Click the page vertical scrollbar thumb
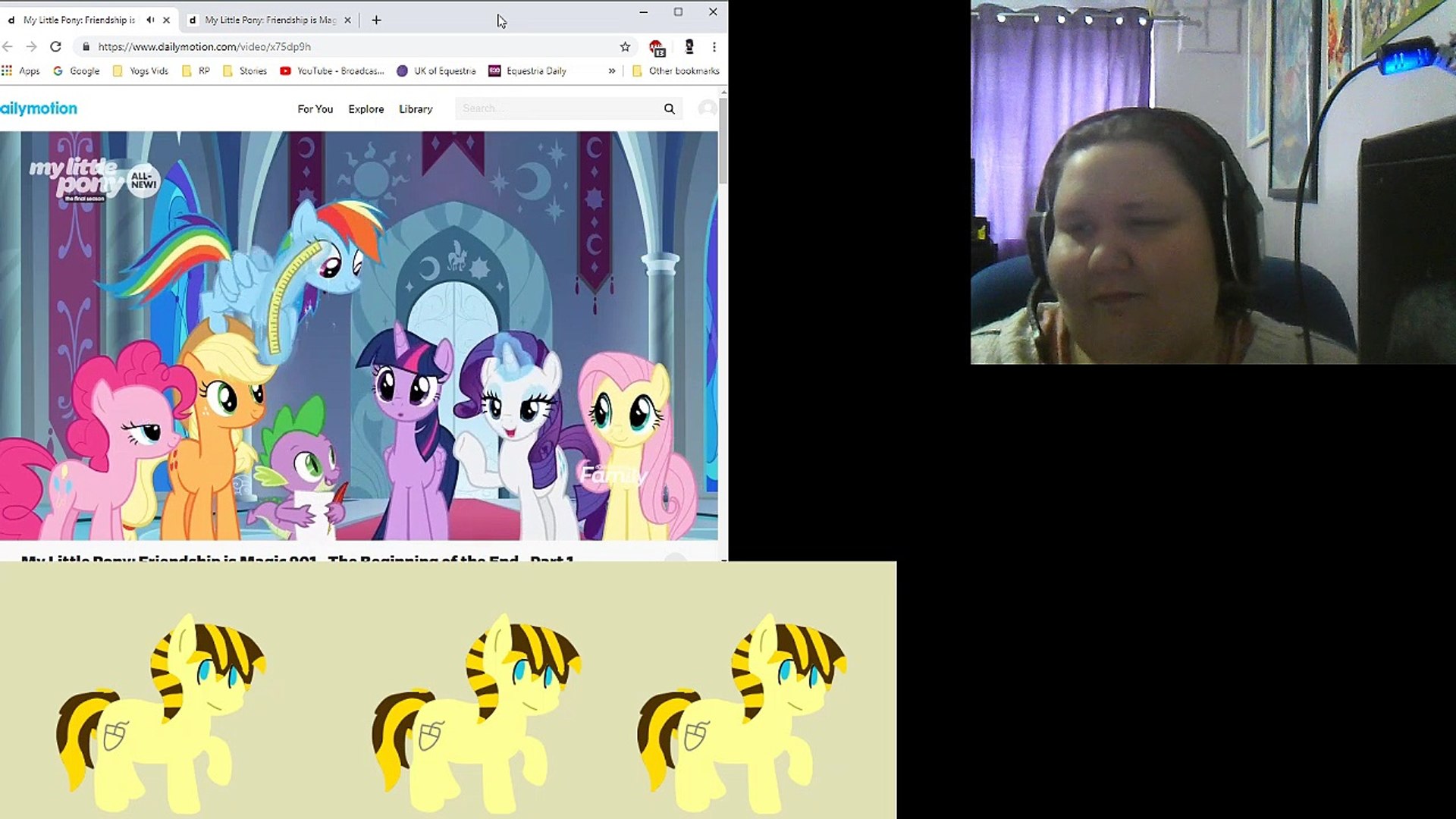 (x=723, y=140)
